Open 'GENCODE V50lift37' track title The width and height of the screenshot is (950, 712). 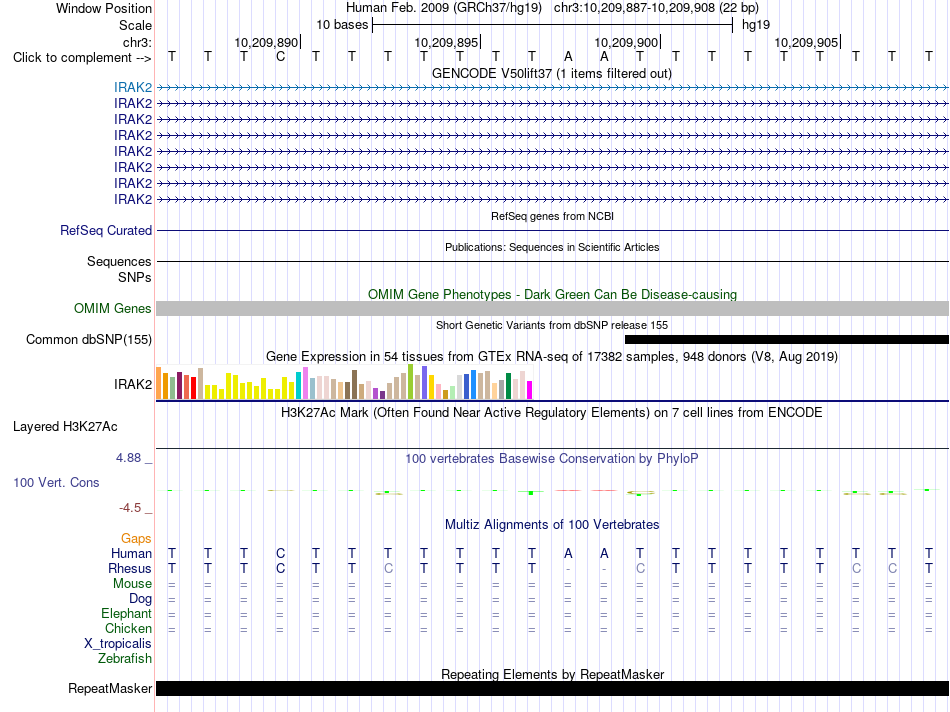coord(552,73)
